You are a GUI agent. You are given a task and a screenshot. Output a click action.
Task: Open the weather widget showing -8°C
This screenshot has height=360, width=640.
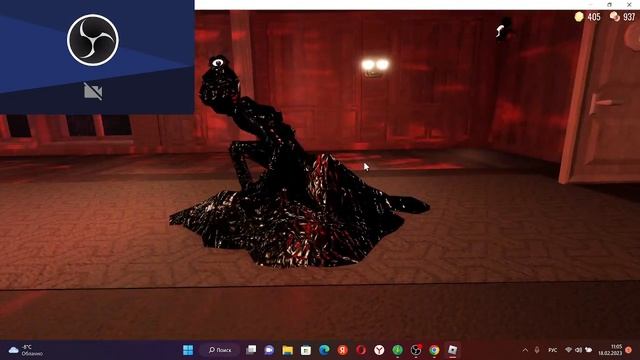pyautogui.click(x=25, y=350)
